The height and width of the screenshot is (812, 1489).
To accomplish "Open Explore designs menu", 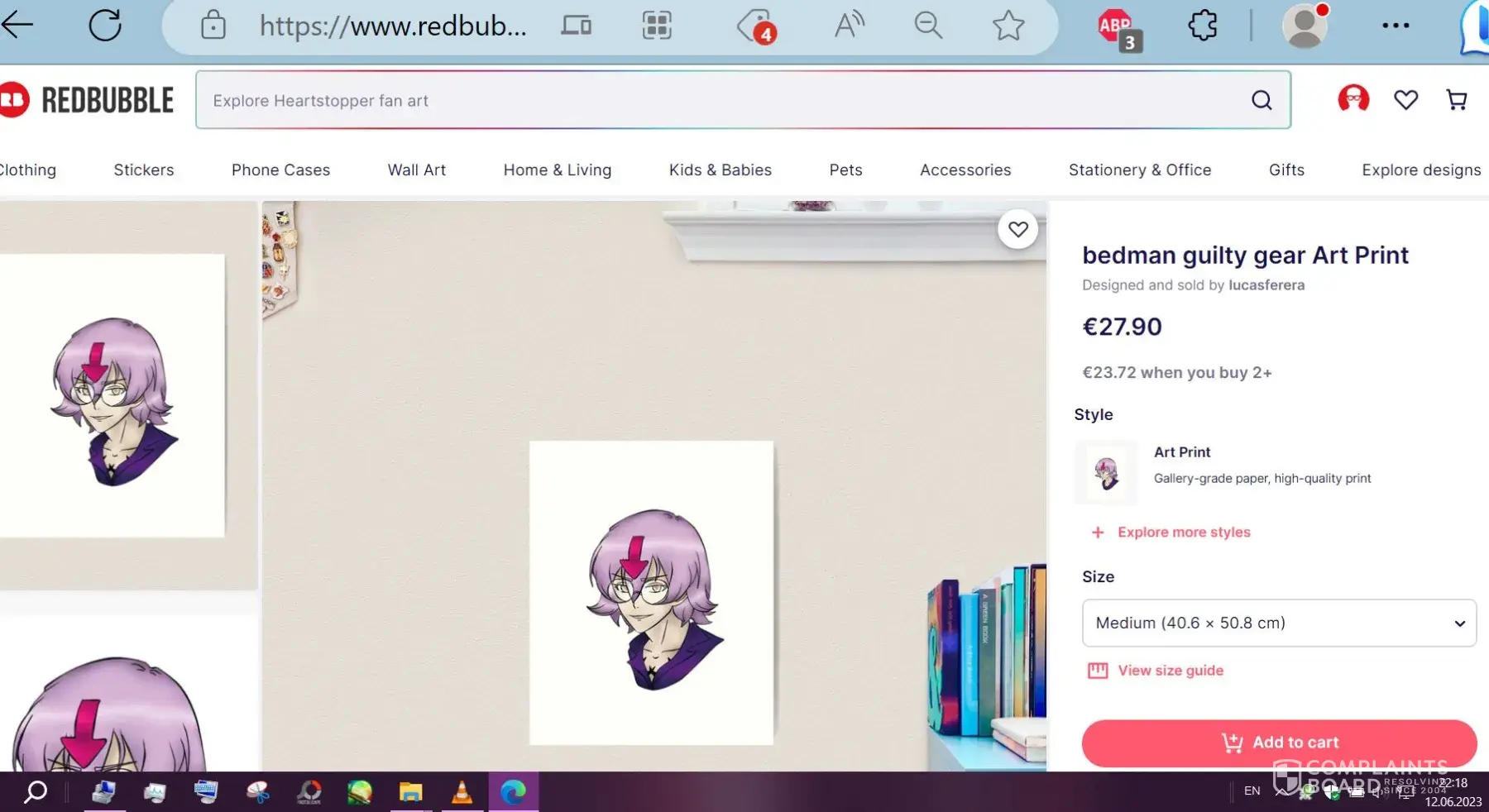I will [1421, 170].
